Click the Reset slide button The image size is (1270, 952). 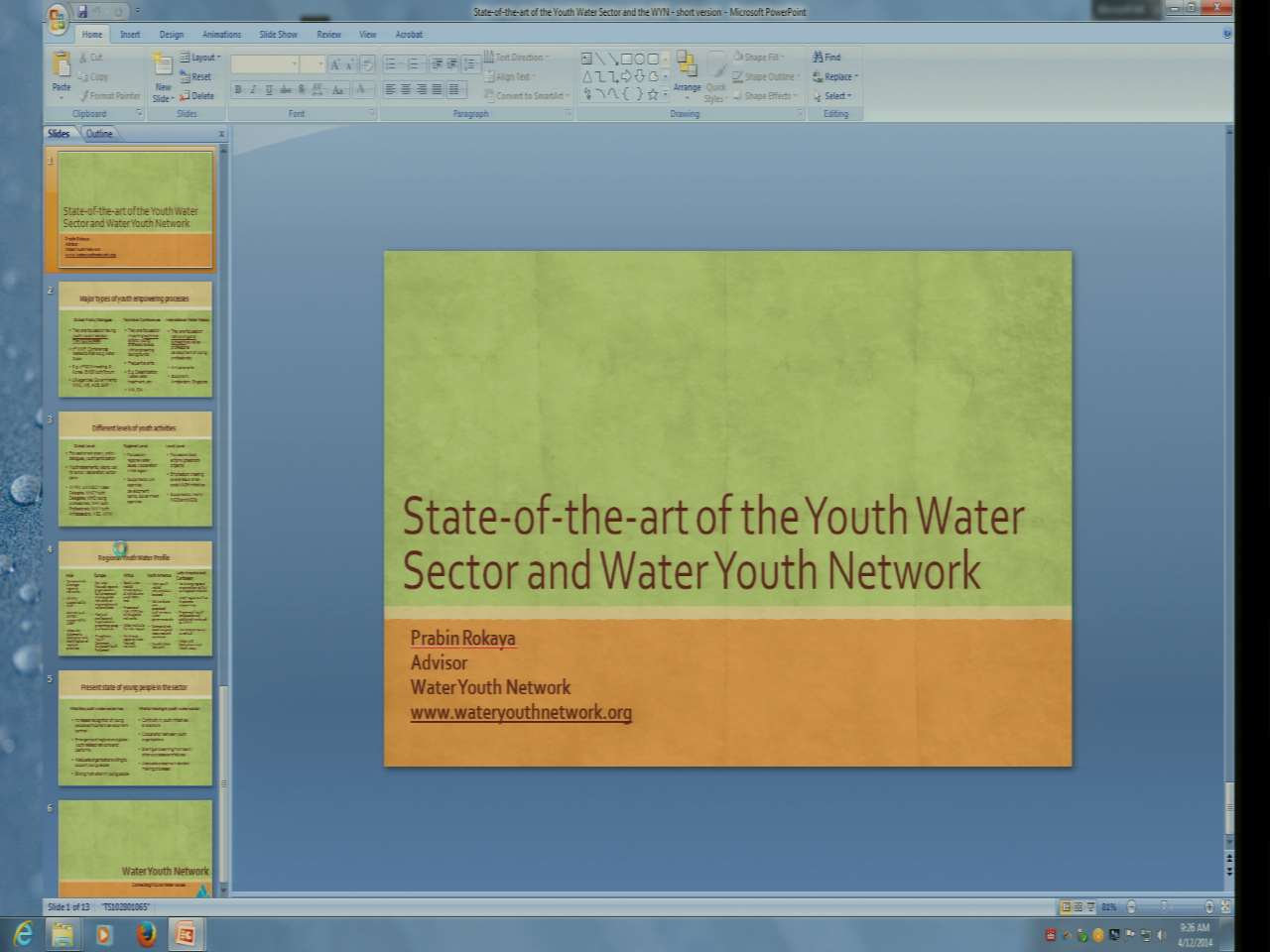coord(195,76)
